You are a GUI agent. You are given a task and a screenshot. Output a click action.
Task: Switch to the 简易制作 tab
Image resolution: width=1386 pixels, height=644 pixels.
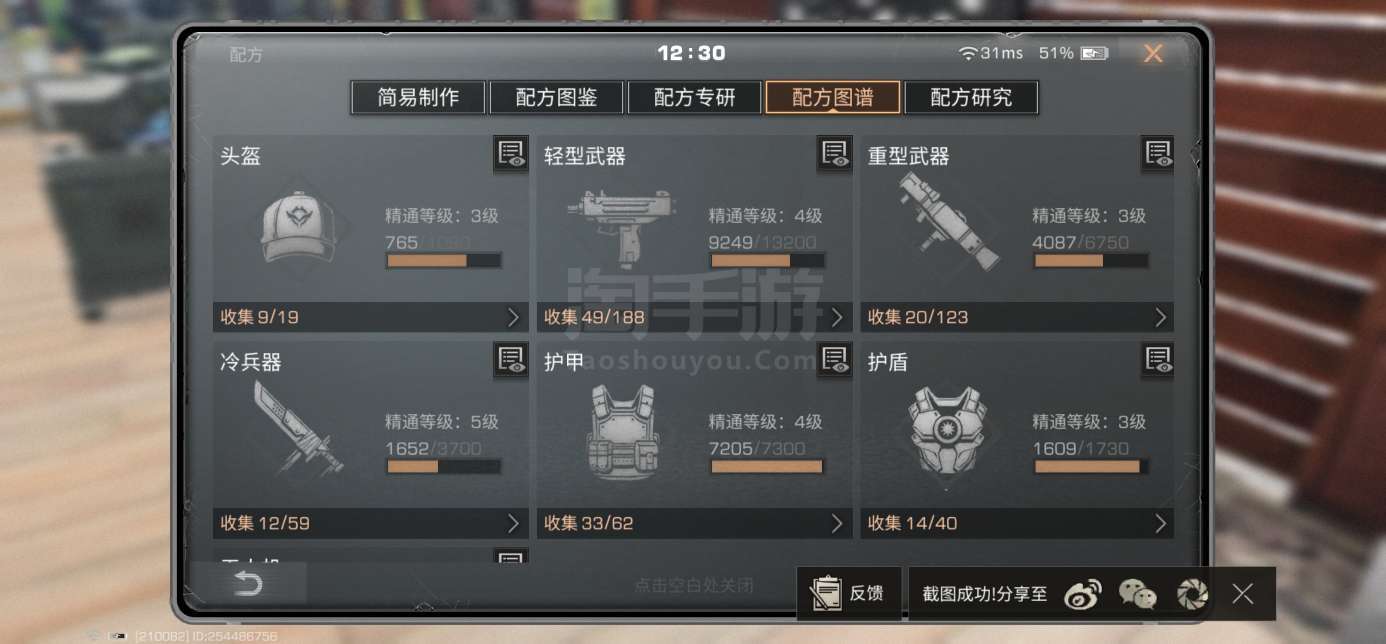(x=418, y=98)
